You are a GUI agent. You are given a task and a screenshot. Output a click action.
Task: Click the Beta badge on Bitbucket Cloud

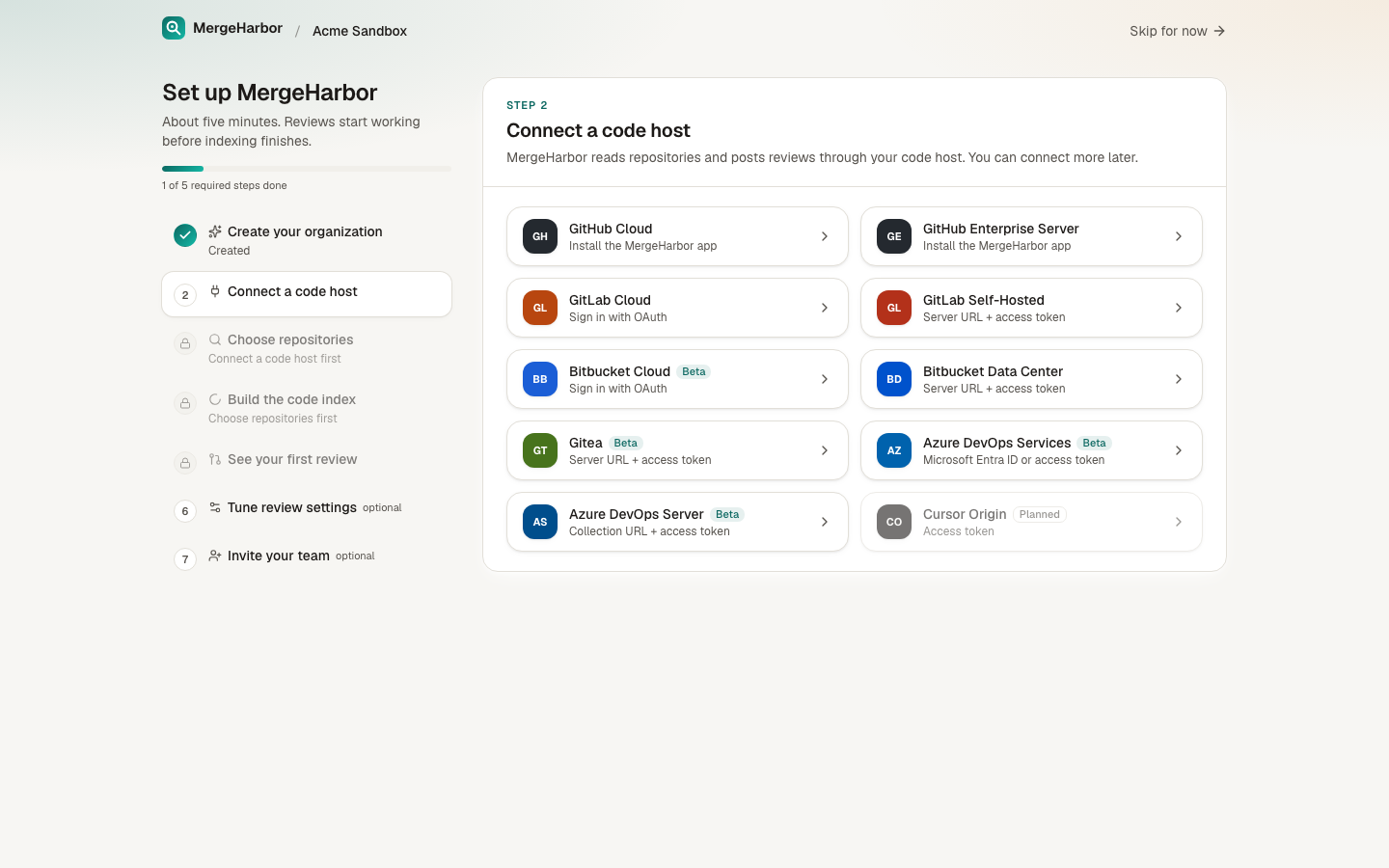(x=694, y=371)
